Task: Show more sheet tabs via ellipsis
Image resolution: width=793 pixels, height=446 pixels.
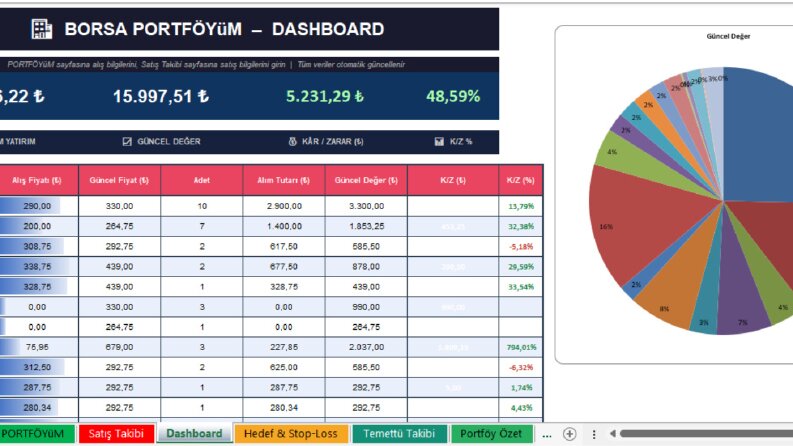Action: pyautogui.click(x=547, y=434)
